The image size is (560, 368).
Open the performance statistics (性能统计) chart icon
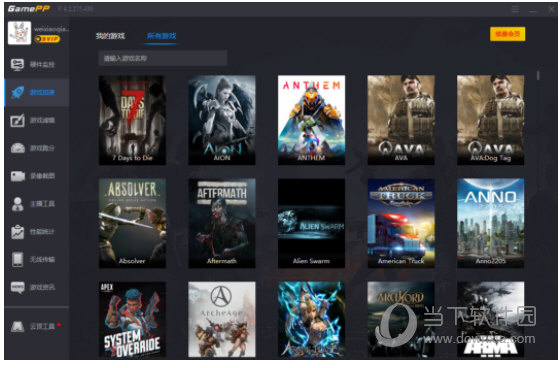17,232
